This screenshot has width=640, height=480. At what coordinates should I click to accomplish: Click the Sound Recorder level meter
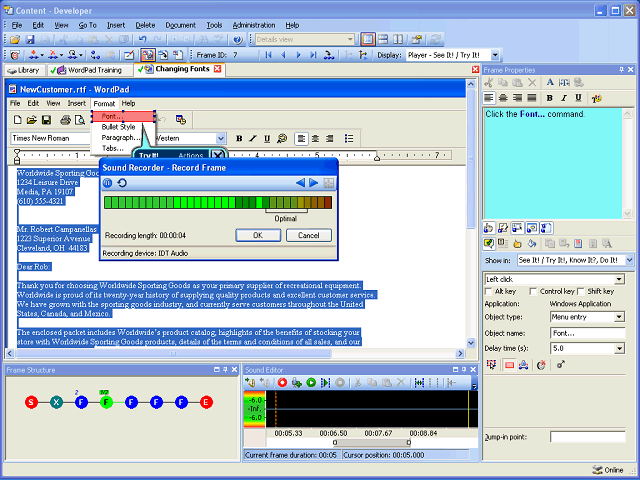218,202
